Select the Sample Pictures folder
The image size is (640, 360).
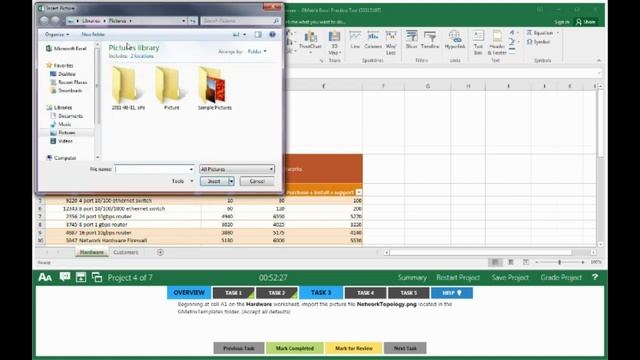click(214, 89)
